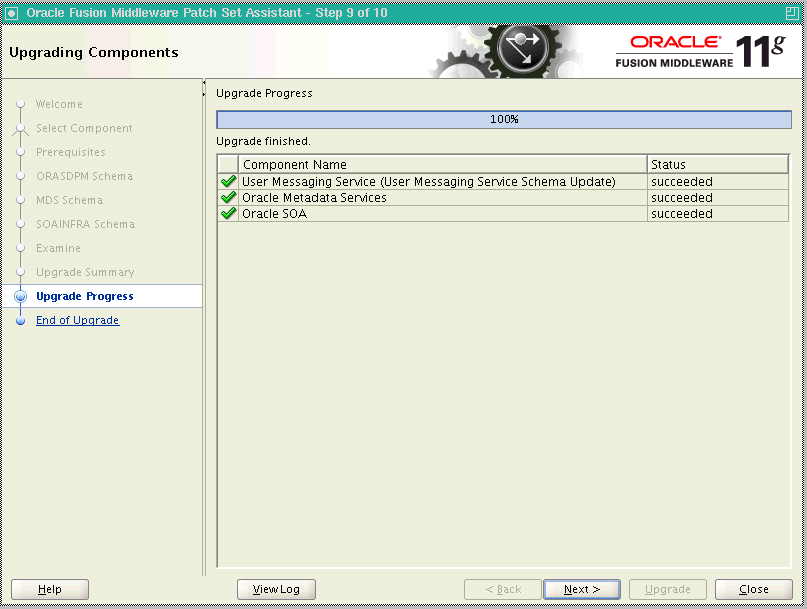Click succeeded status for Oracle Metadata Services

pyautogui.click(x=681, y=198)
